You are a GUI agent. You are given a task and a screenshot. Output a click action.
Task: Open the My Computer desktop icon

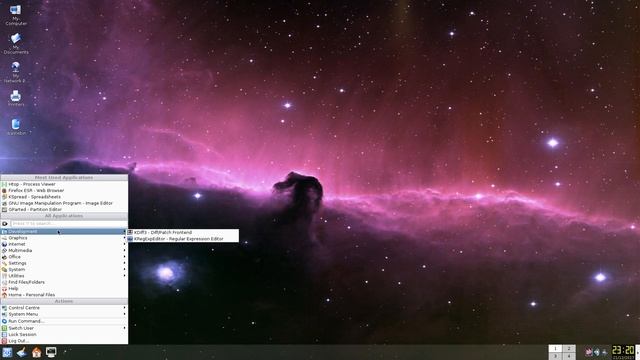[x=16, y=15]
